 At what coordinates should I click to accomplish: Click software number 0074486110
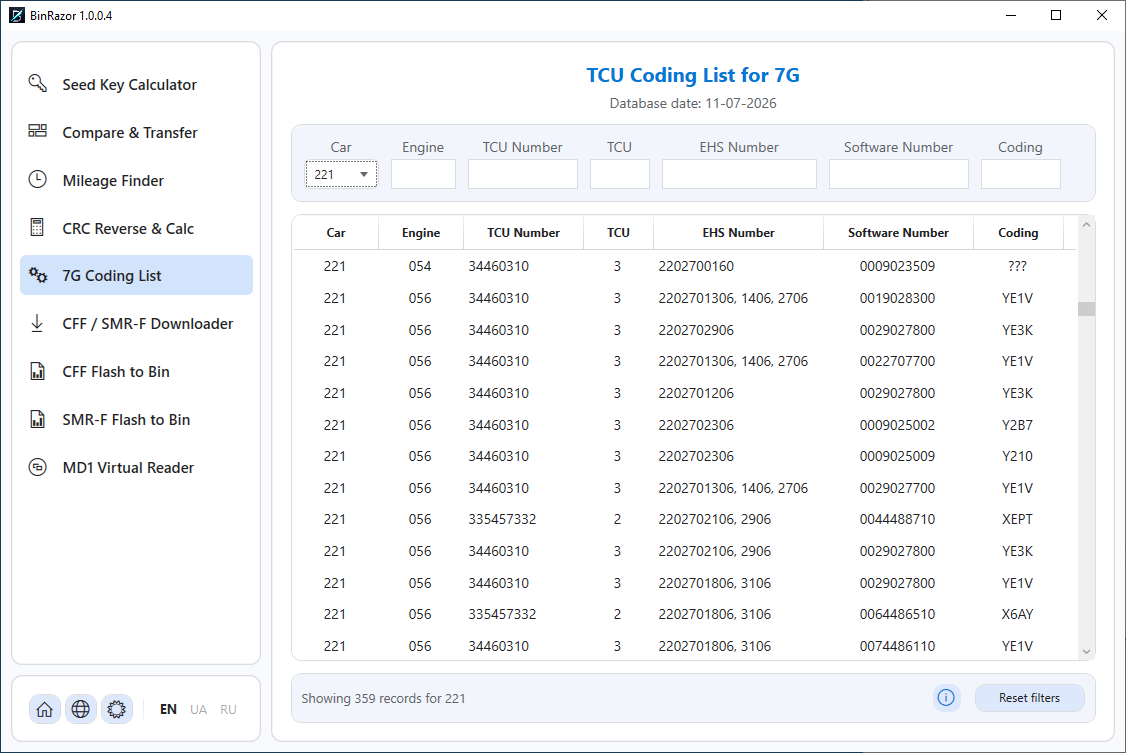[x=897, y=646]
